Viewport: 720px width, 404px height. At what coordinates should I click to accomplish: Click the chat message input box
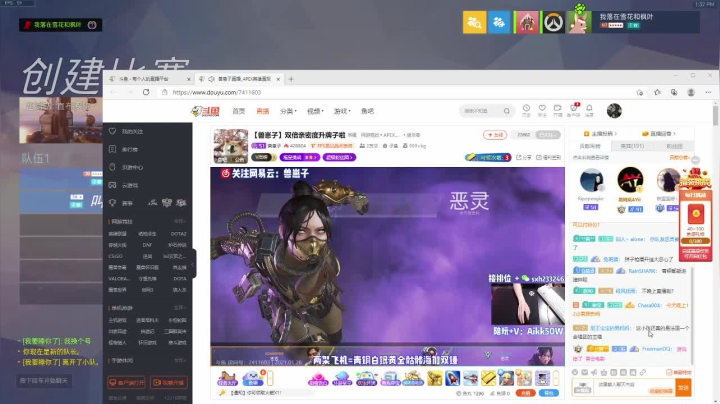(x=634, y=385)
